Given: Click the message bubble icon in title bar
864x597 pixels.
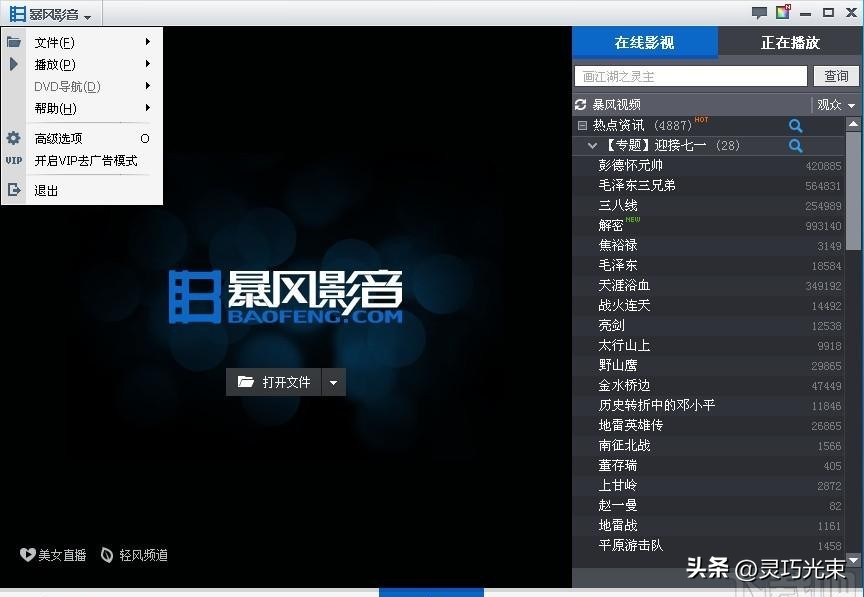Looking at the screenshot, I should 759,13.
